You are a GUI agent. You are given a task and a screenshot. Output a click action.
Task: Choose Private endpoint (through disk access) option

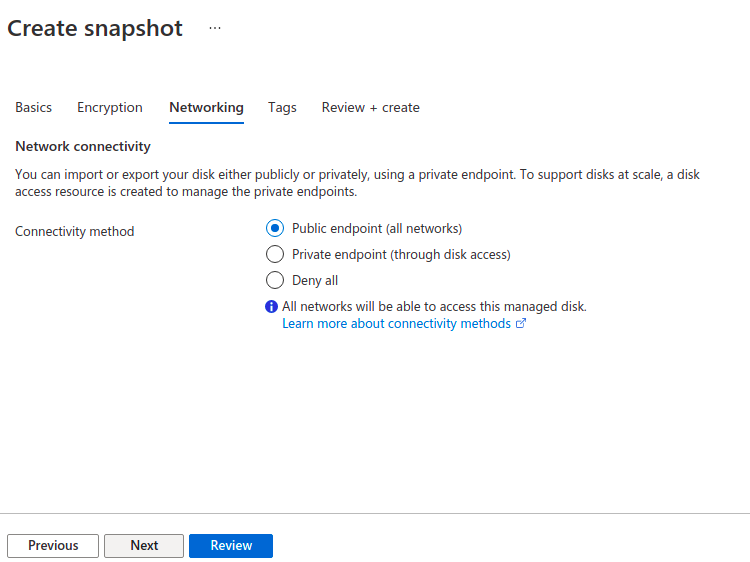pyautogui.click(x=275, y=254)
